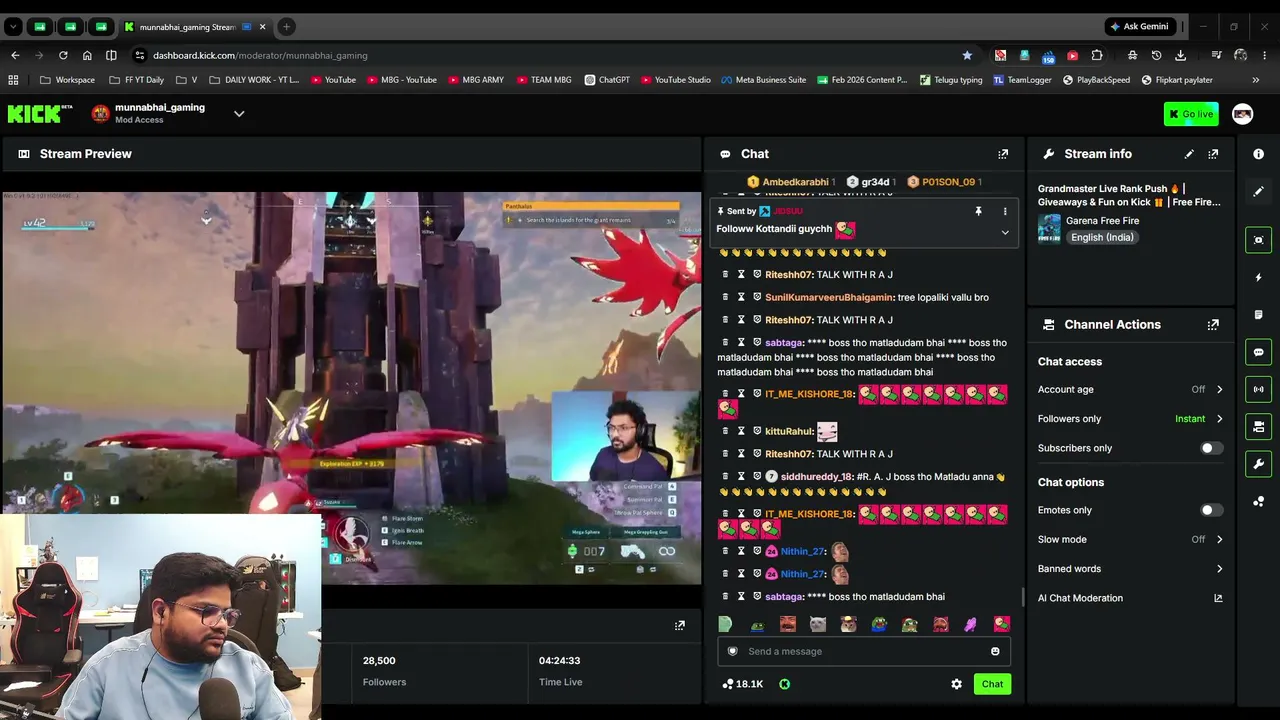Open Chrome extensions puzzle icon
Viewport: 1280px width, 720px height.
[1097, 55]
